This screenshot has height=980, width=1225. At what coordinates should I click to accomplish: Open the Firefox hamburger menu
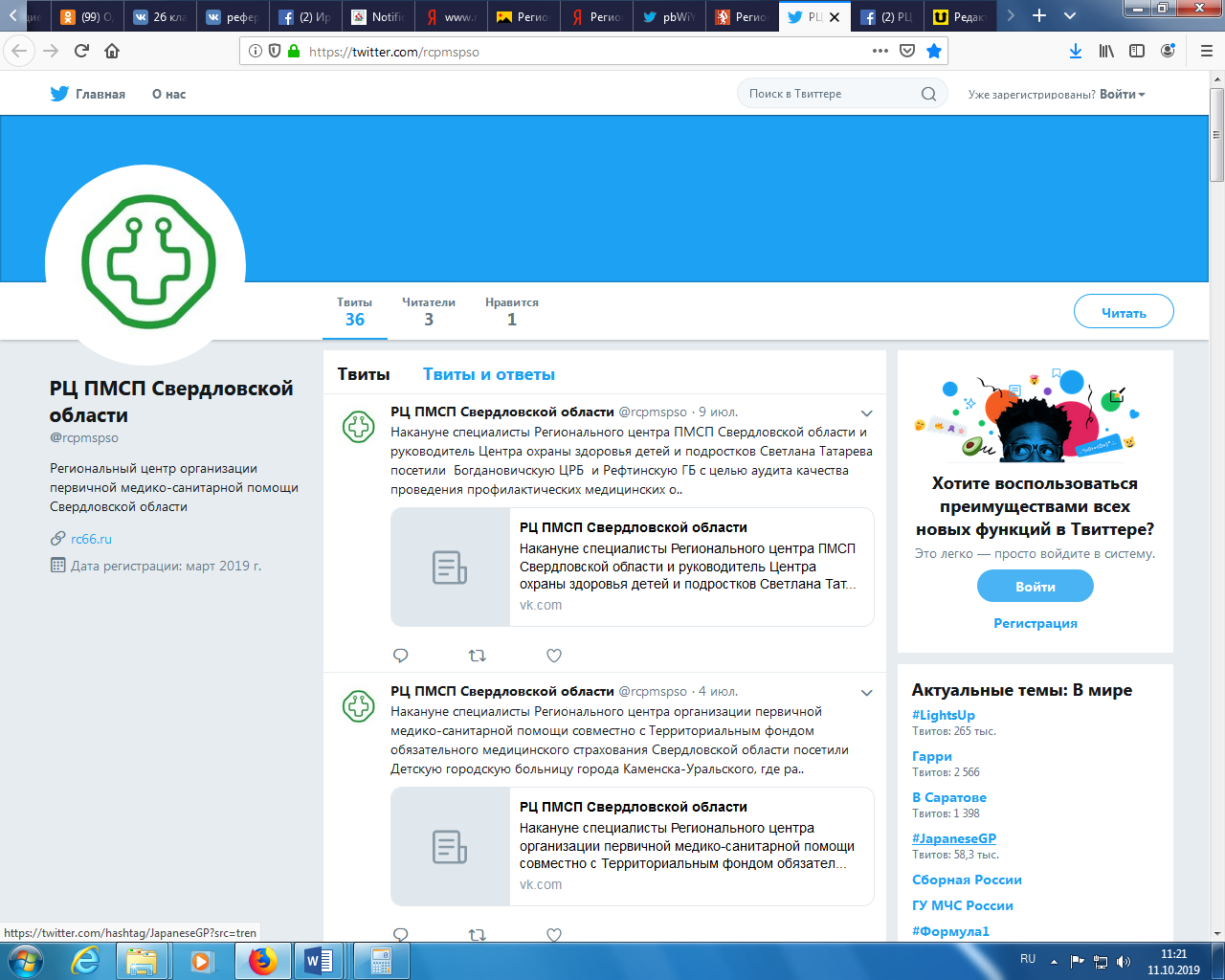click(x=1207, y=51)
